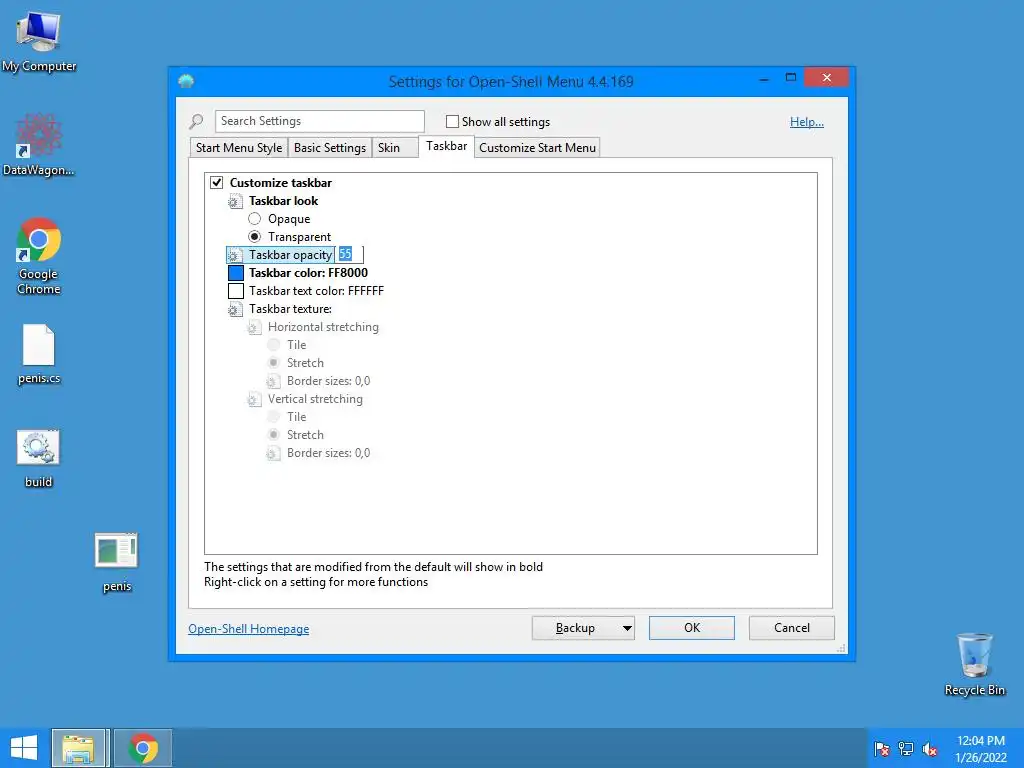Click the gear icon beside Vertical stretching

(254, 399)
